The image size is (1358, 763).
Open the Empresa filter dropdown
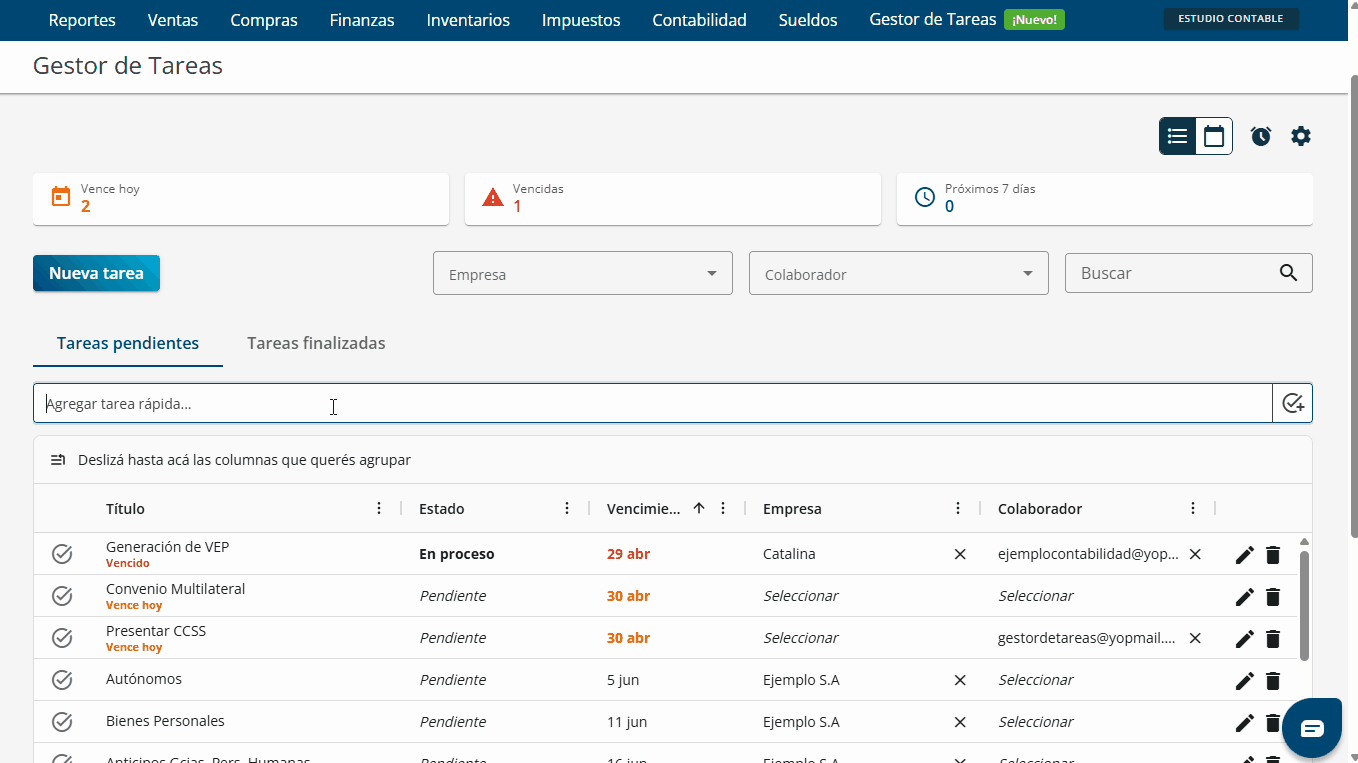tap(583, 273)
